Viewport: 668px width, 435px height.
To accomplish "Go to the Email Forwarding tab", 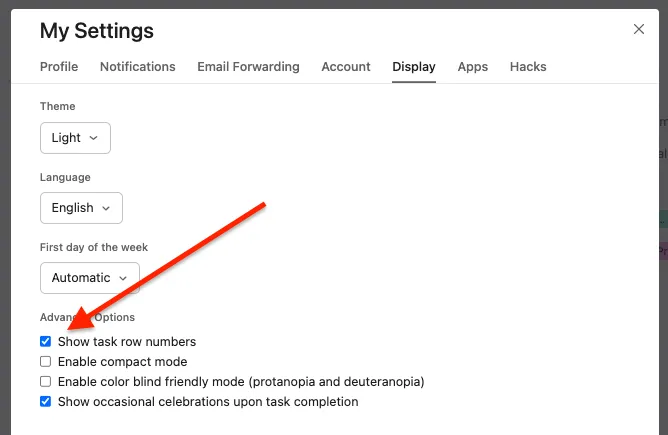I will 248,67.
